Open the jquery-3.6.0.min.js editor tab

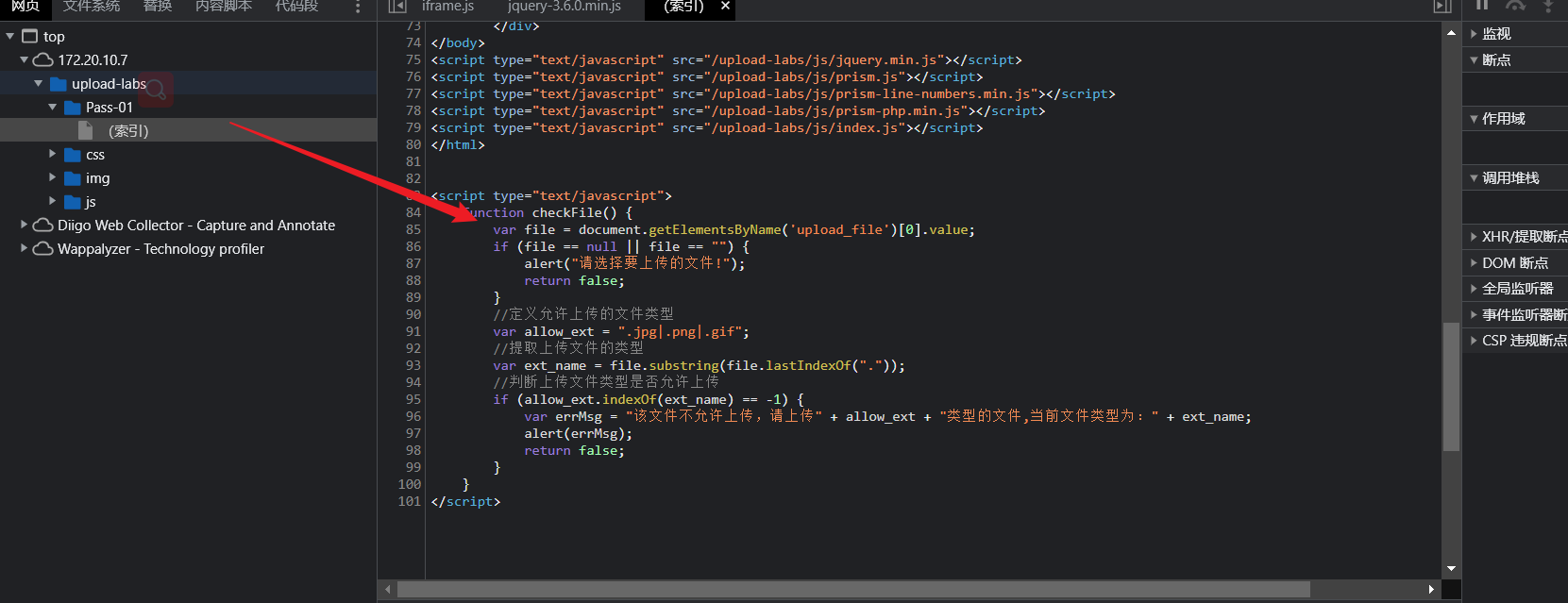[x=565, y=6]
